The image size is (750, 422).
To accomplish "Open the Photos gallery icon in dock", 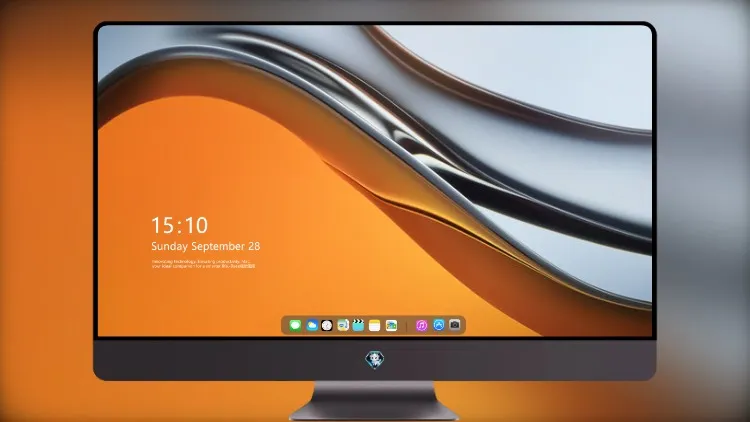I will pos(391,325).
